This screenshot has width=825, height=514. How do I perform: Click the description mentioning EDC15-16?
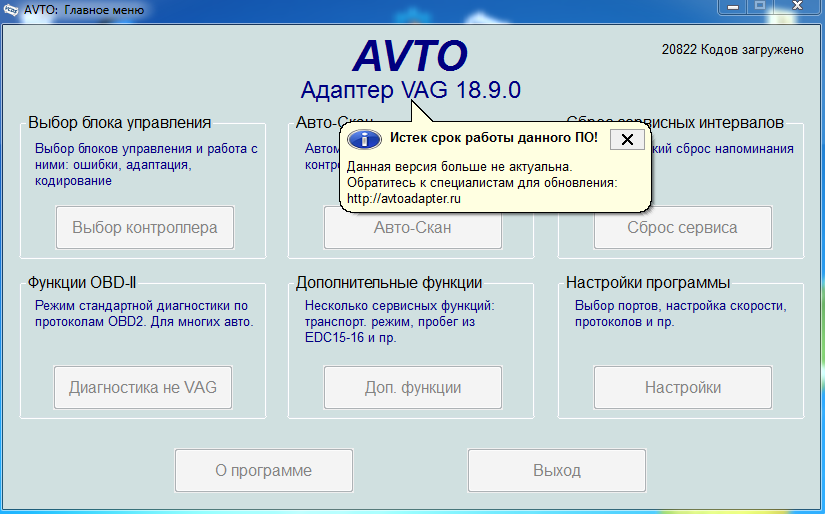tap(399, 321)
